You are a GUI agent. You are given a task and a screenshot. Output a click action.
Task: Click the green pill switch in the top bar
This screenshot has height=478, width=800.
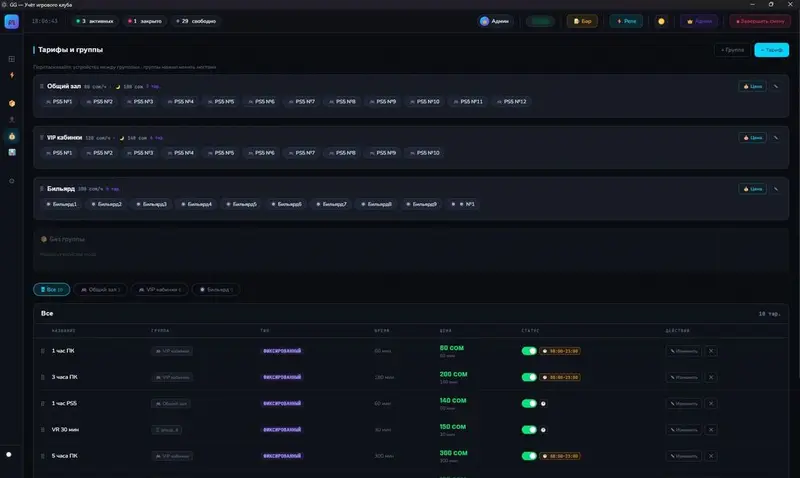coord(540,21)
